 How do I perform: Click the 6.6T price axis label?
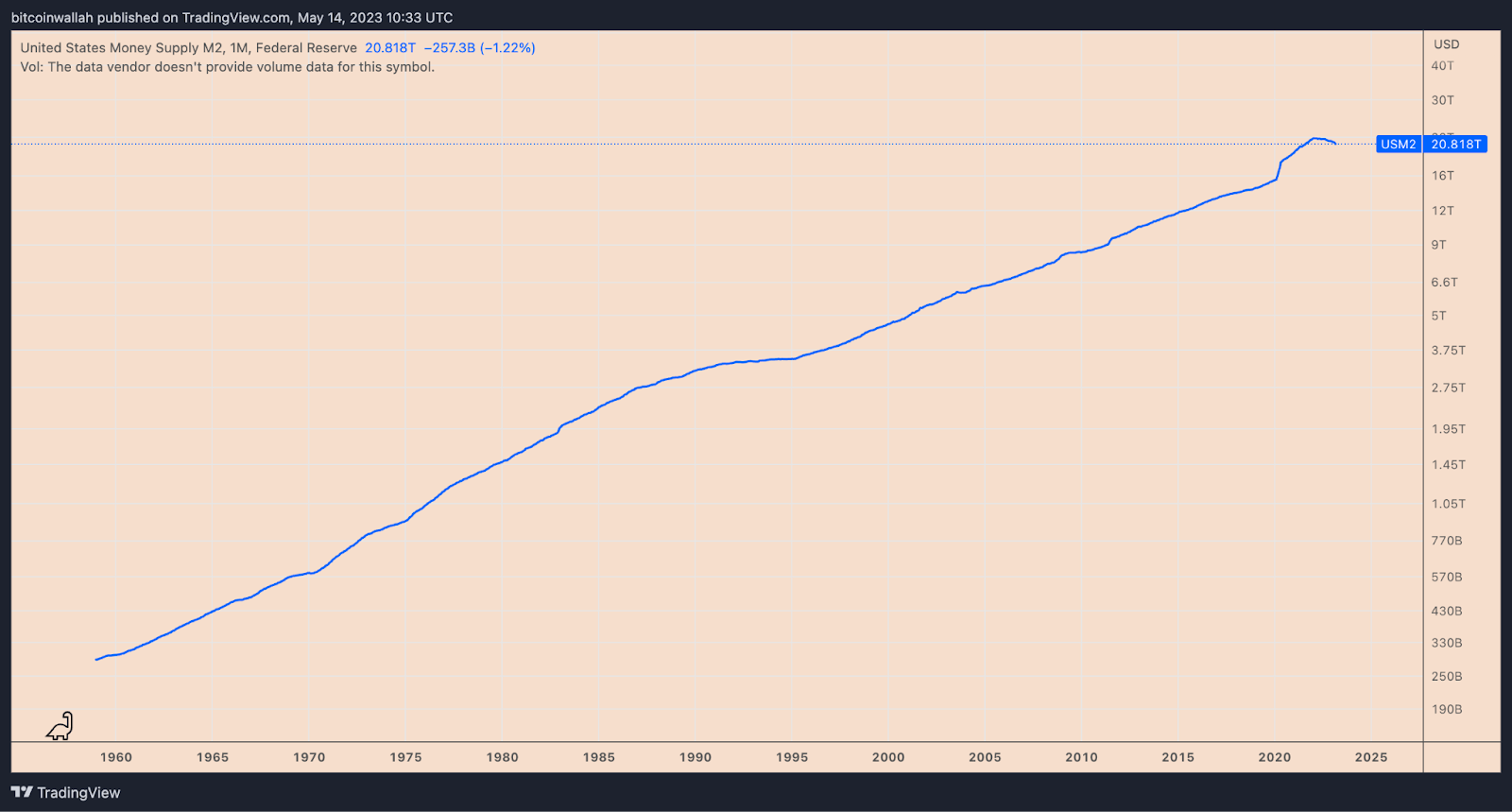pos(1444,283)
